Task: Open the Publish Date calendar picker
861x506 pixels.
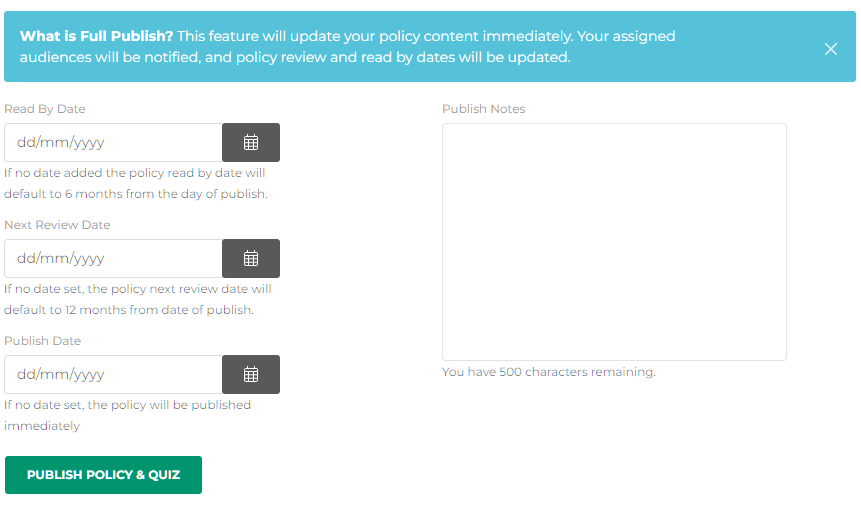Action: (x=251, y=375)
